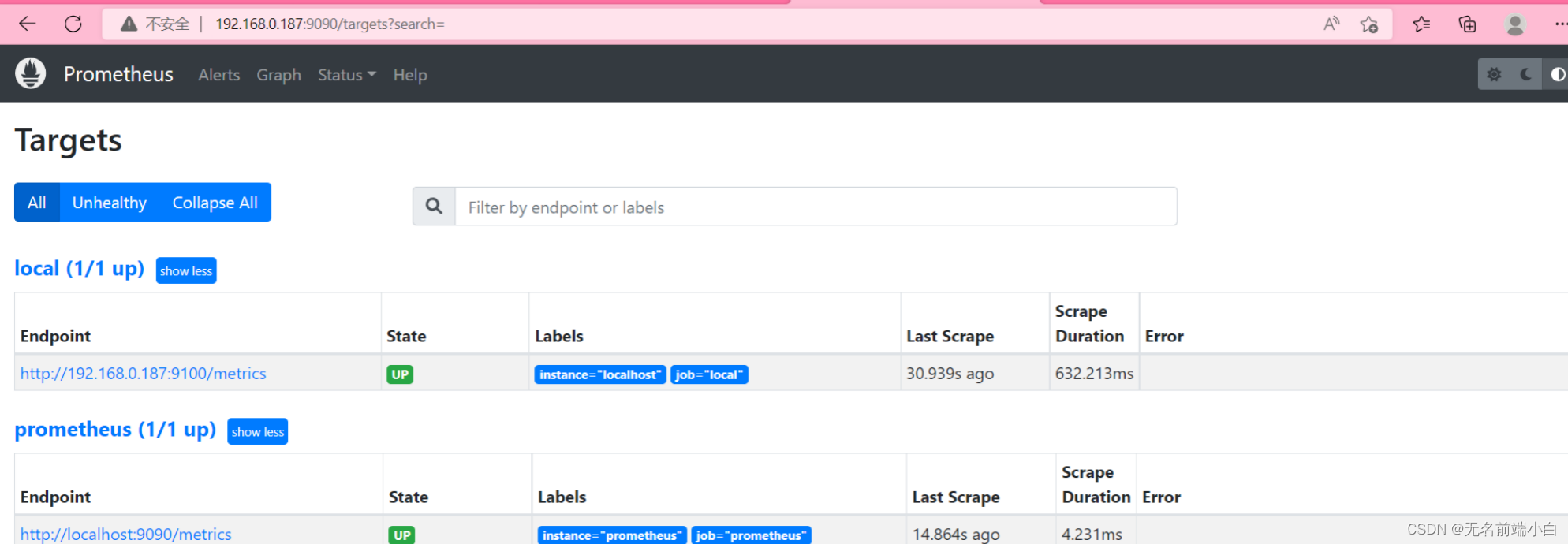Click the browser address bar URL
1568x544 pixels.
330,24
